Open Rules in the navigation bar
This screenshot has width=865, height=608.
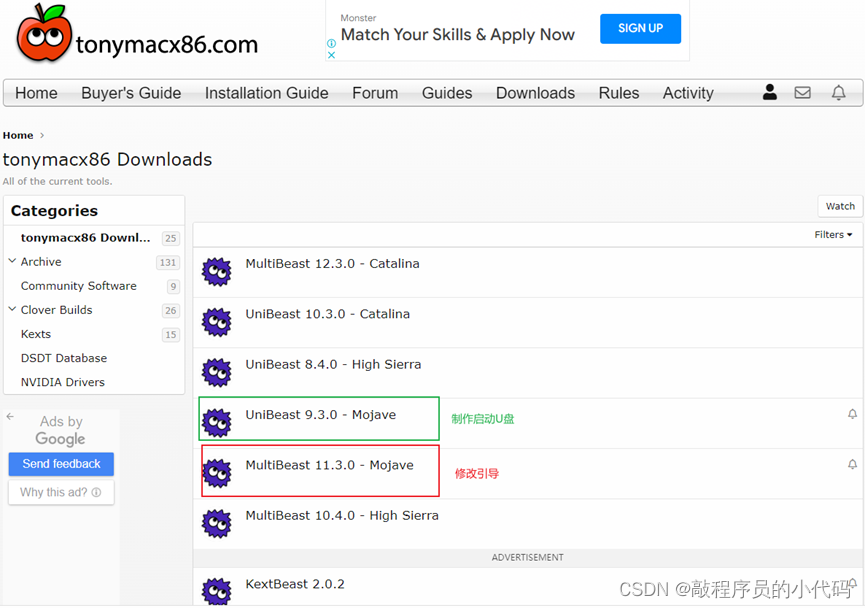[x=619, y=93]
